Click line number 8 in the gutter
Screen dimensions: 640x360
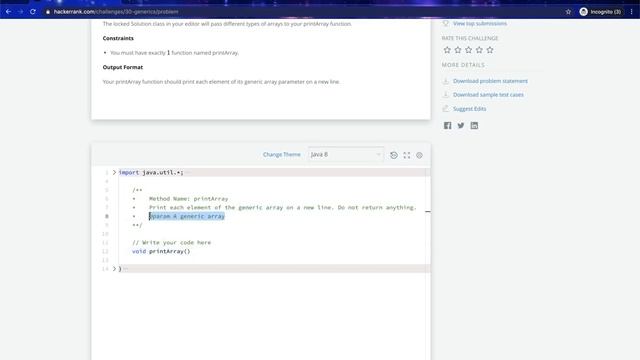107,216
